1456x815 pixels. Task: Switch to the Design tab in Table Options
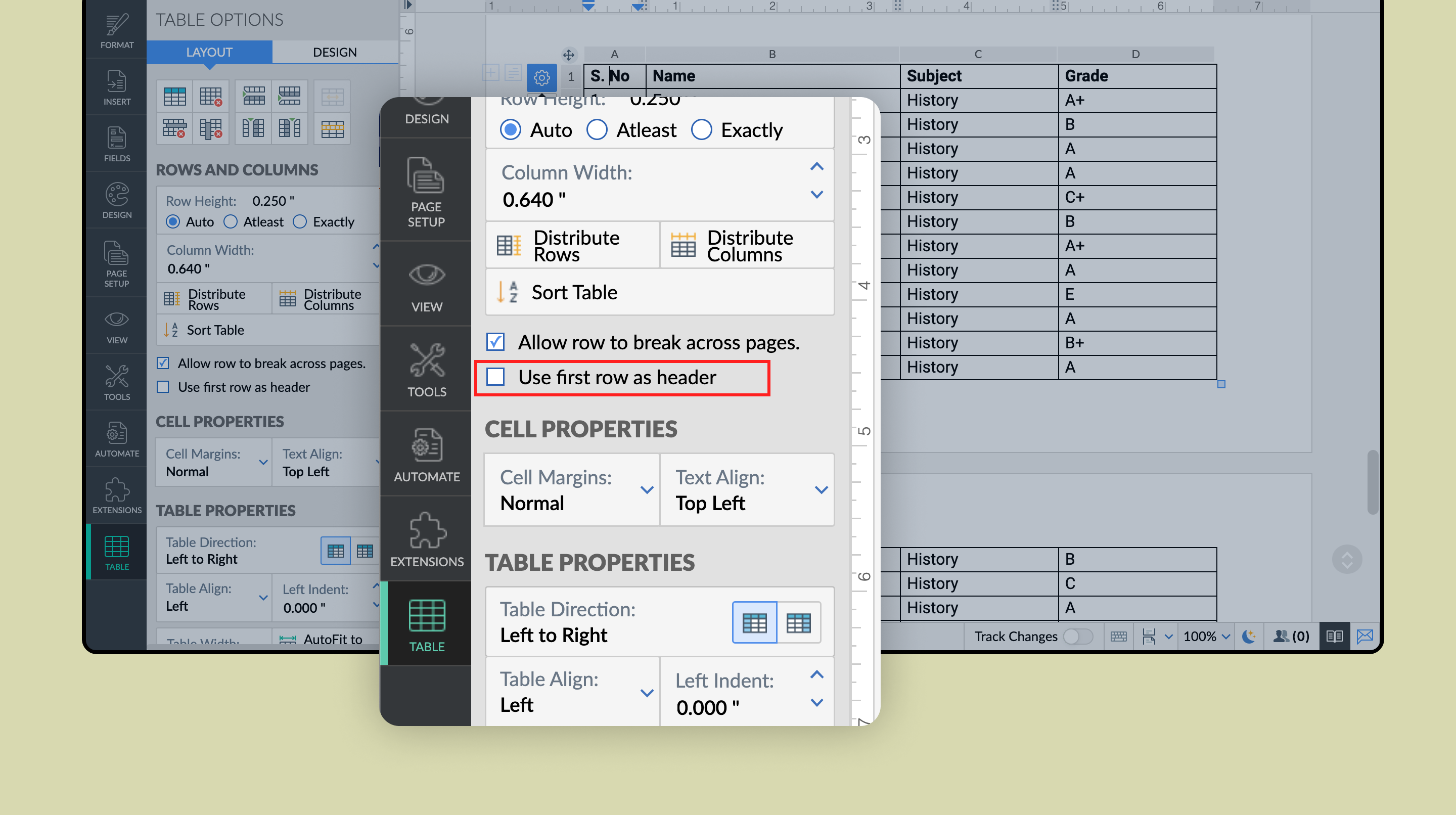335,52
